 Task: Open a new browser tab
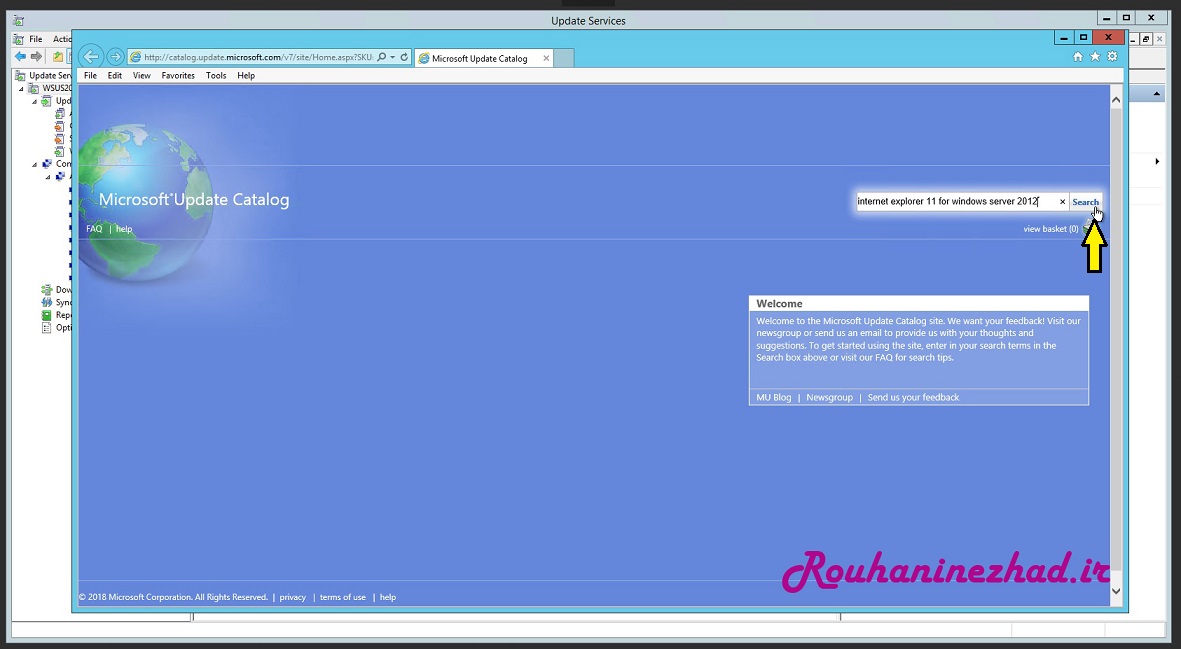point(565,58)
